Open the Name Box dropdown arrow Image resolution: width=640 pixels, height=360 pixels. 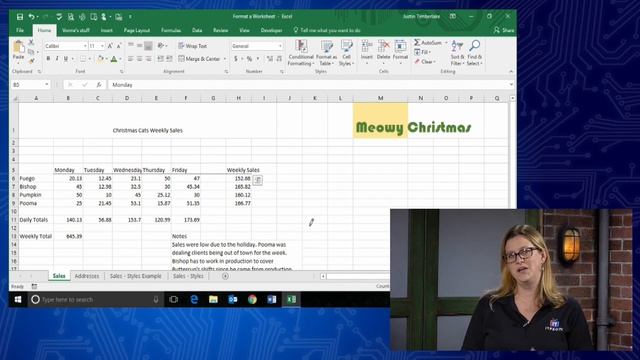(47, 85)
